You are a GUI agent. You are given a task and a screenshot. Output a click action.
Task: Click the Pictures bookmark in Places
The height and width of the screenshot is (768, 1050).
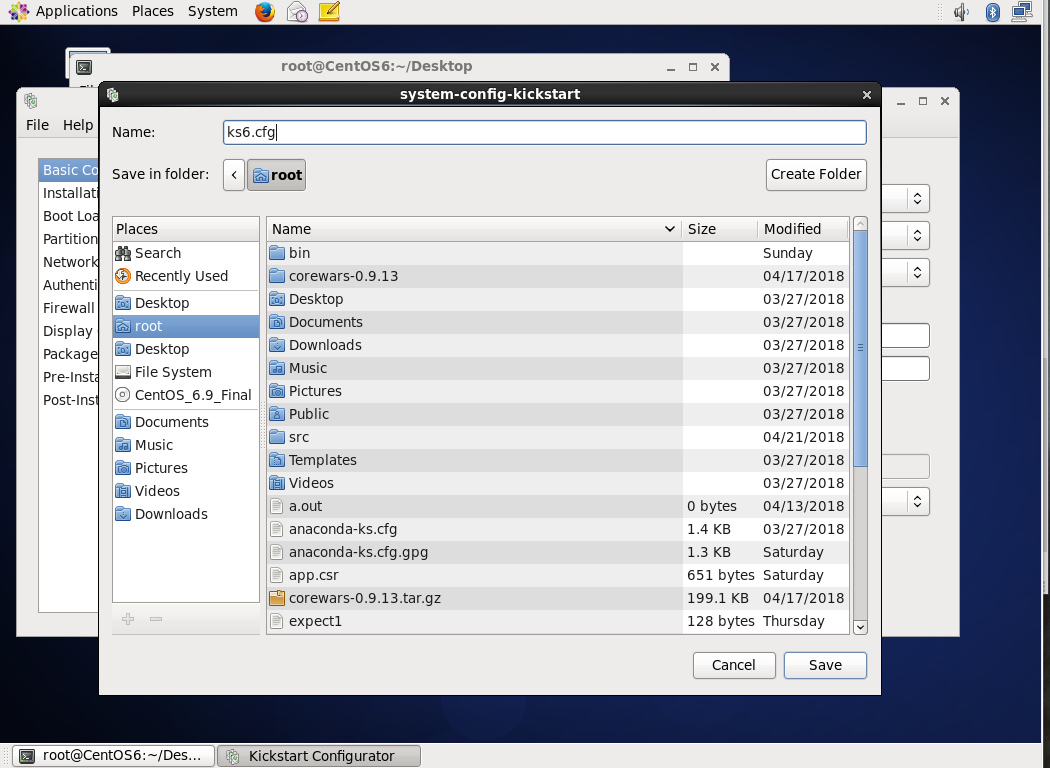tap(185, 468)
